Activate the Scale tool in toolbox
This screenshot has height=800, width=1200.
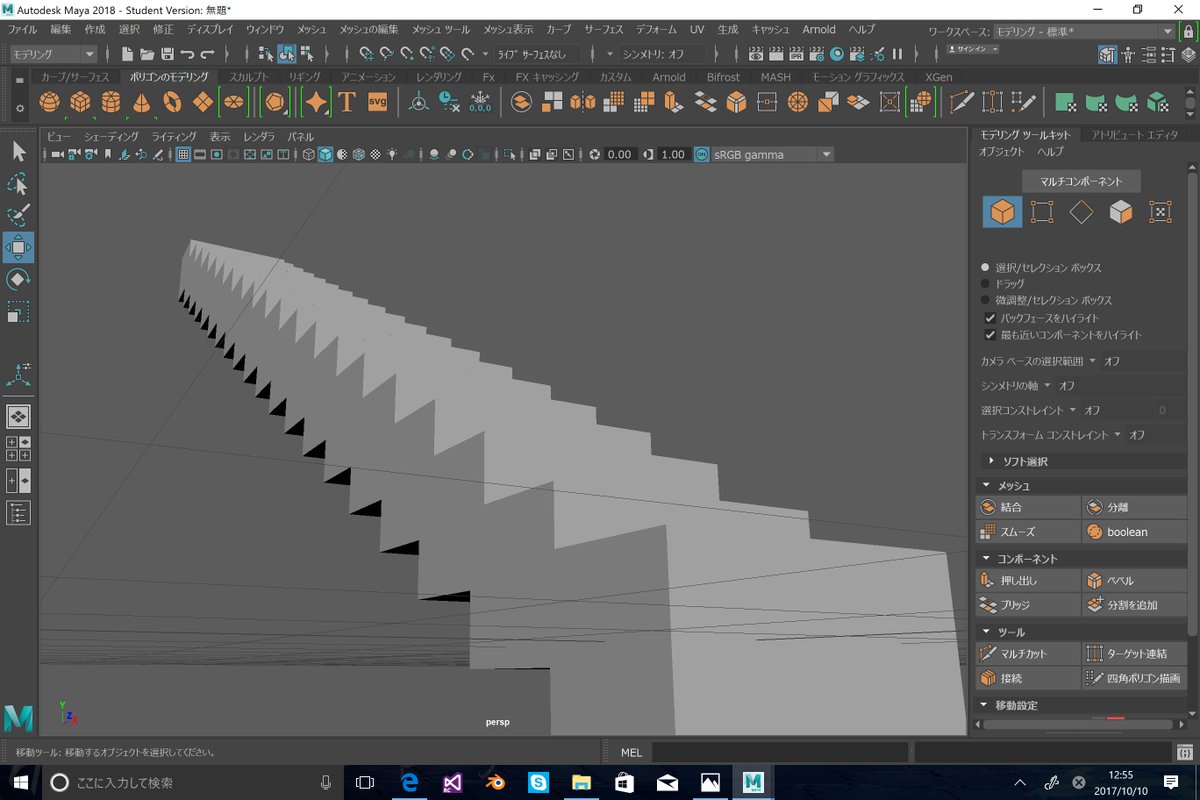click(x=19, y=311)
